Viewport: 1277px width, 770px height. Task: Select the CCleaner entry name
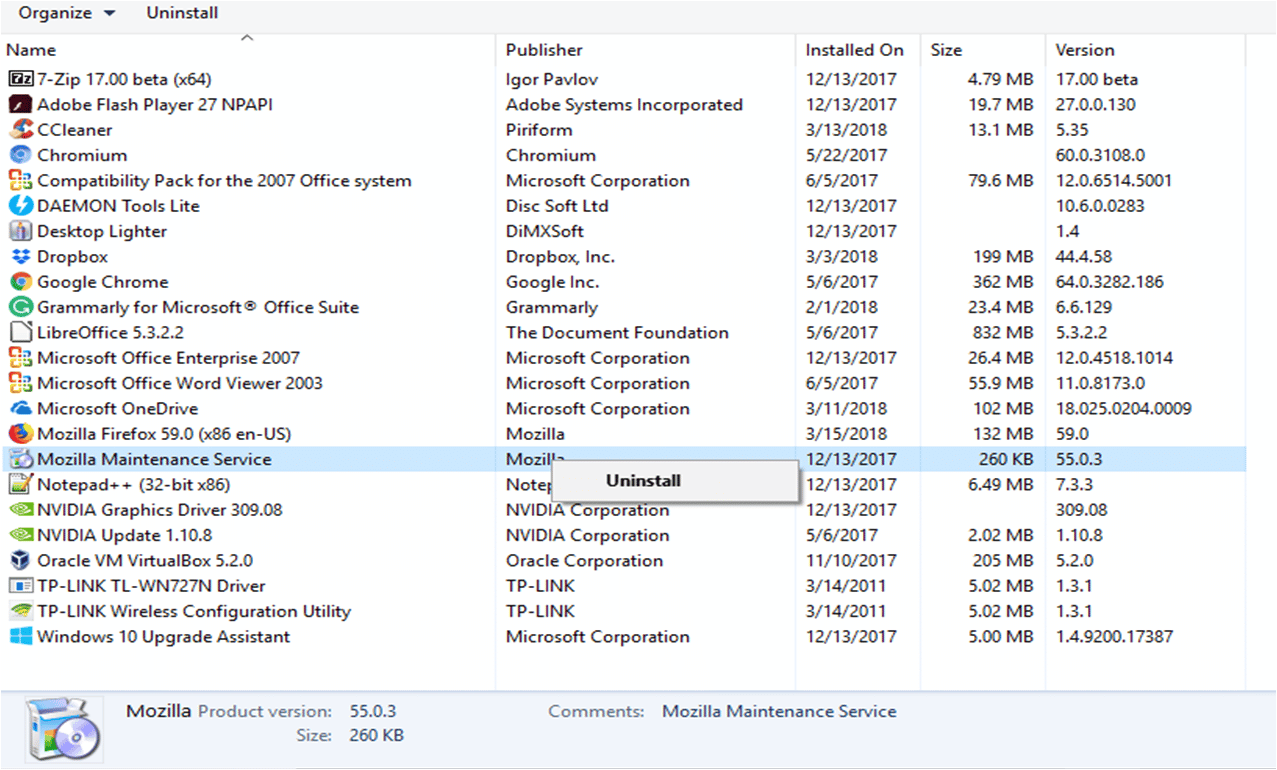coord(75,130)
